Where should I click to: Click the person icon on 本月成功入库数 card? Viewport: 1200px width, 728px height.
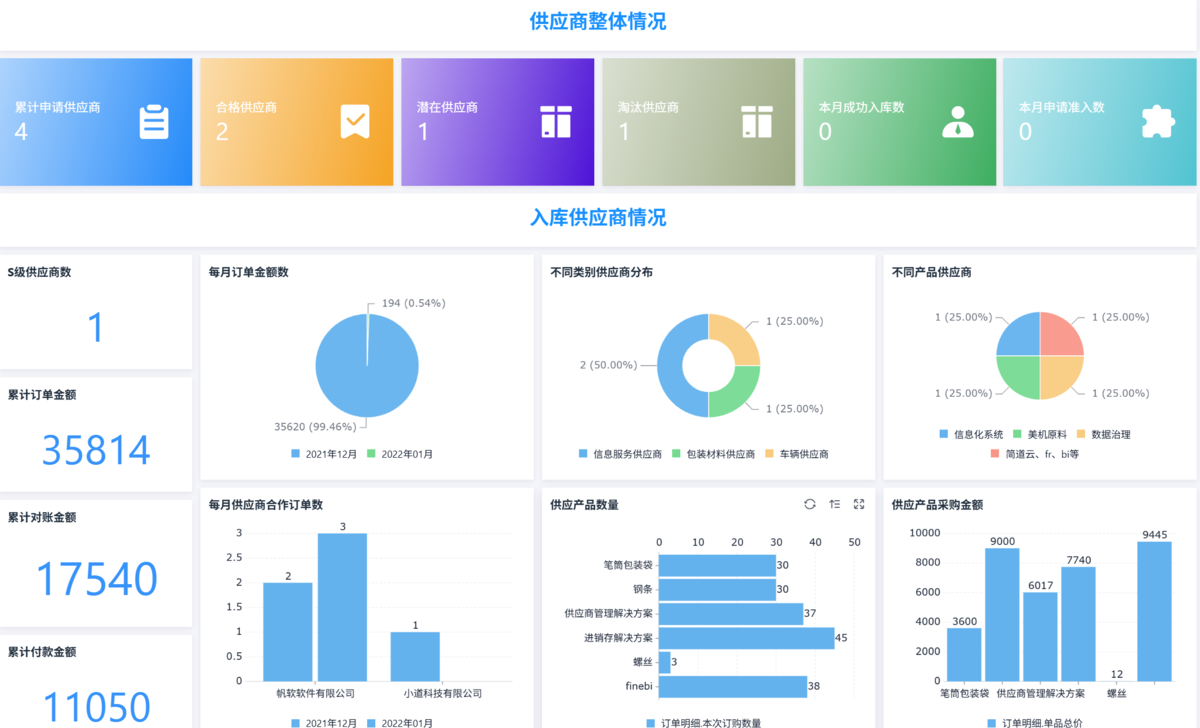tap(958, 121)
